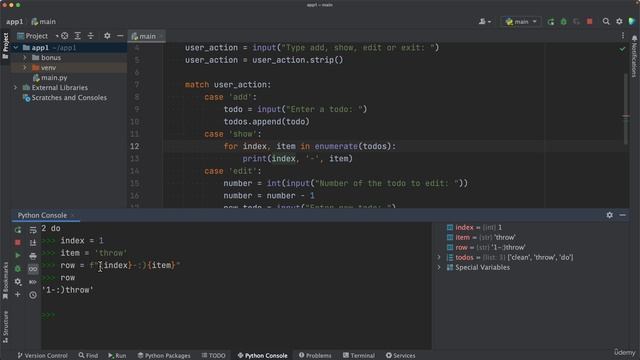
Task: Select the Python Console tab header
Action: [42, 215]
